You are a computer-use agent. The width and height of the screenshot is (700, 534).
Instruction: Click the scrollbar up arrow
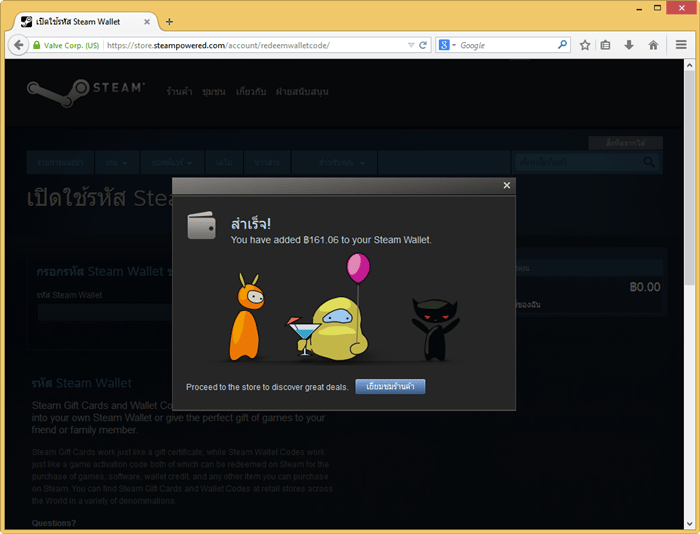click(689, 65)
